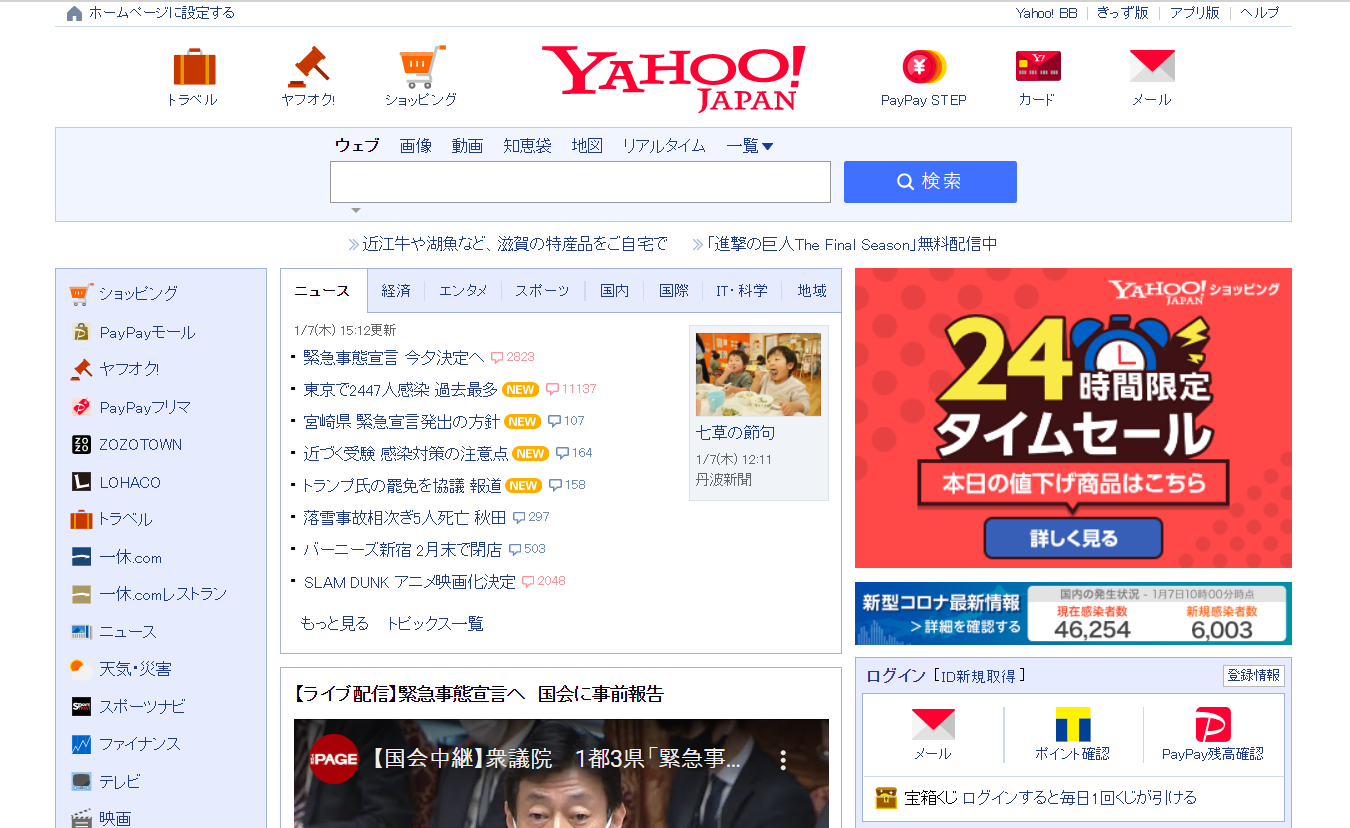Click the Yahoo! JAPAN logo
Image resolution: width=1350 pixels, height=828 pixels.
tap(673, 78)
